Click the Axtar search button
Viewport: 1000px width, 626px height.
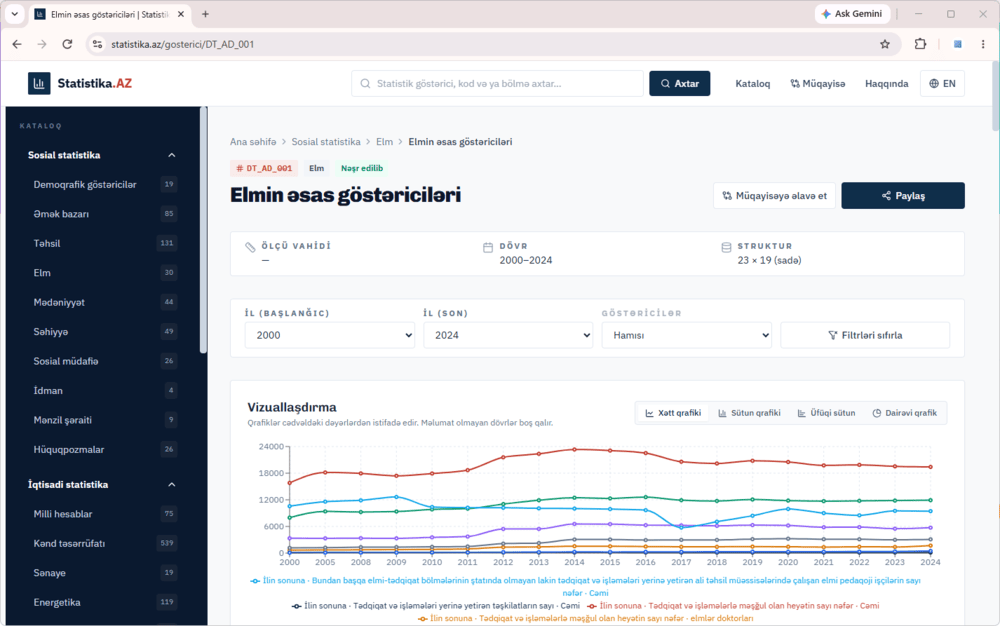tap(679, 84)
